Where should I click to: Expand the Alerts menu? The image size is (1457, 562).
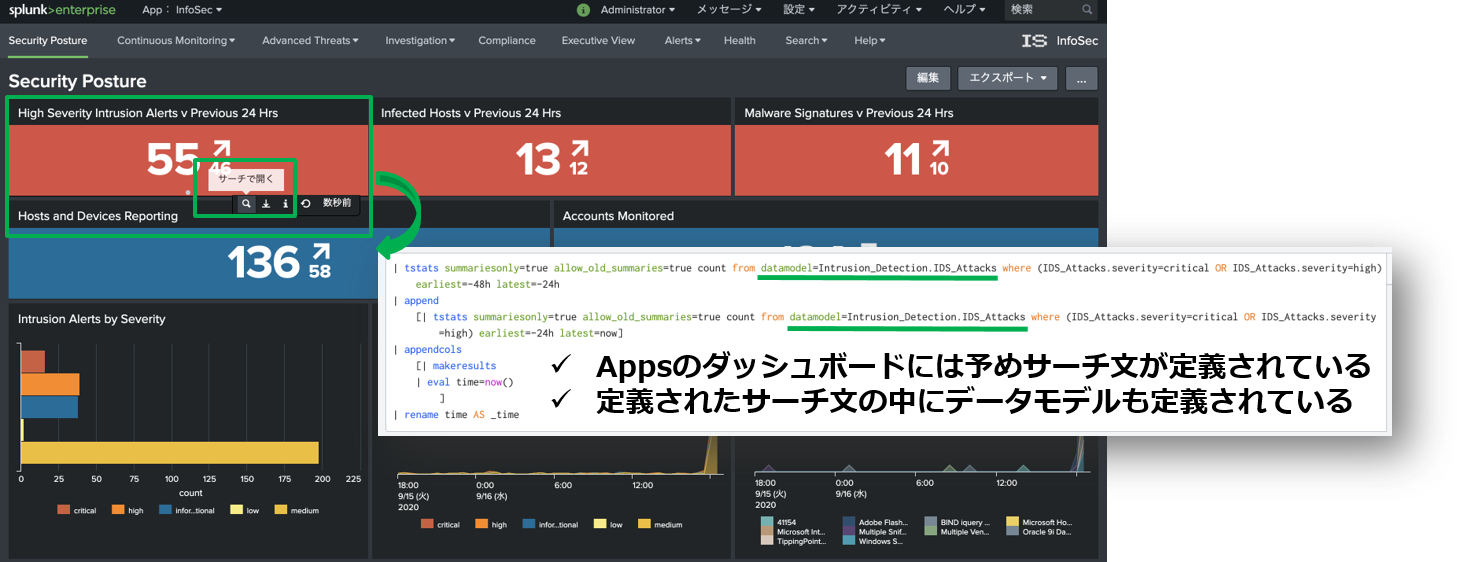[683, 41]
